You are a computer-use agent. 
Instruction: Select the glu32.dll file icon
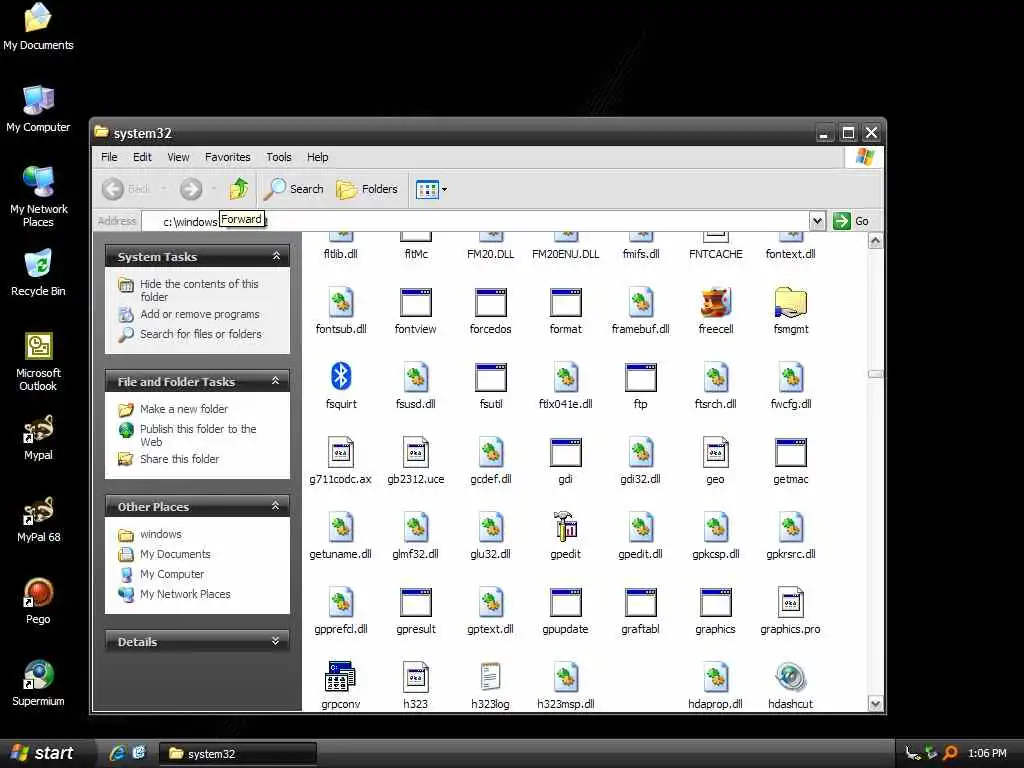(490, 527)
